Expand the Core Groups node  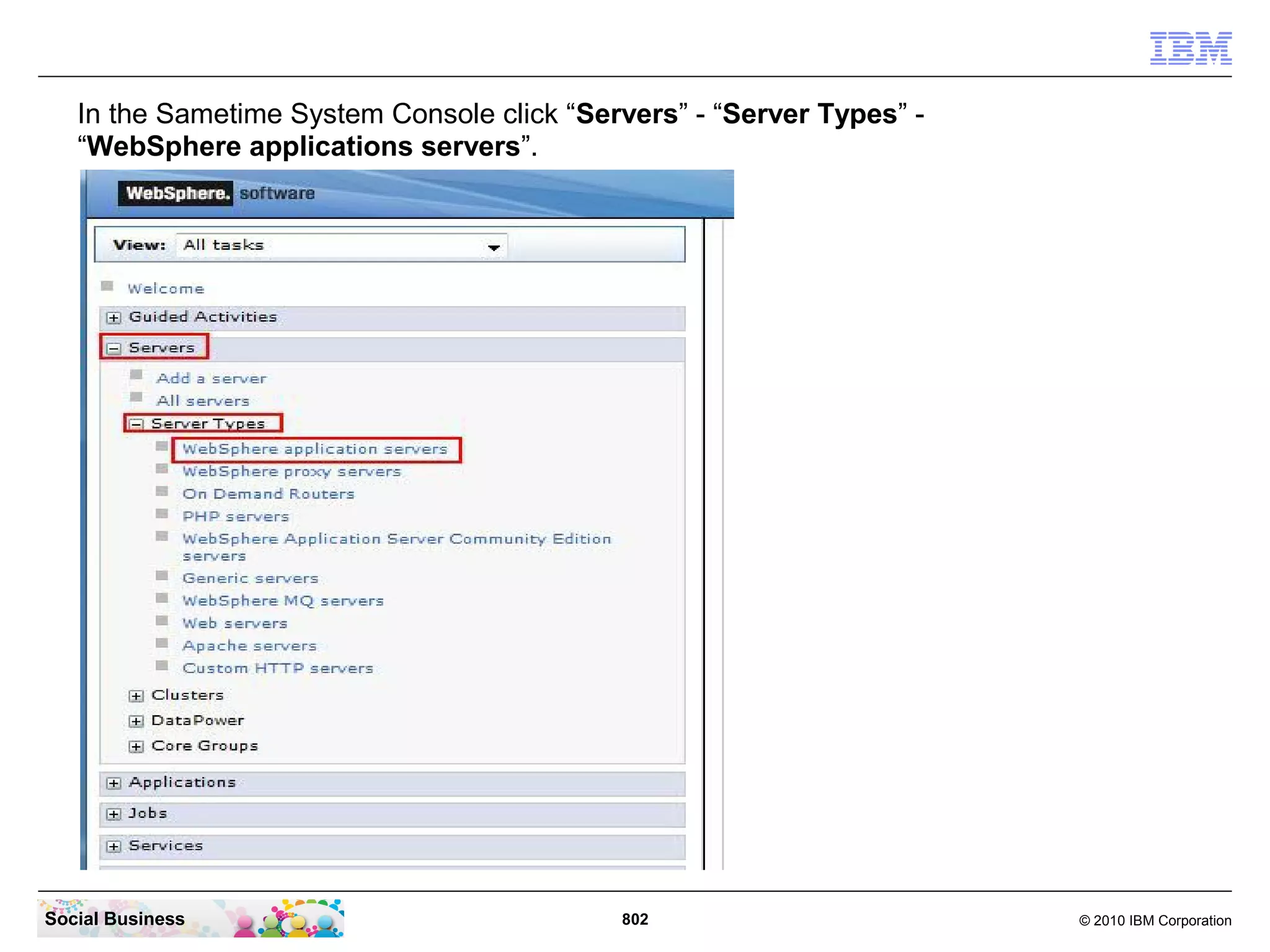point(136,747)
